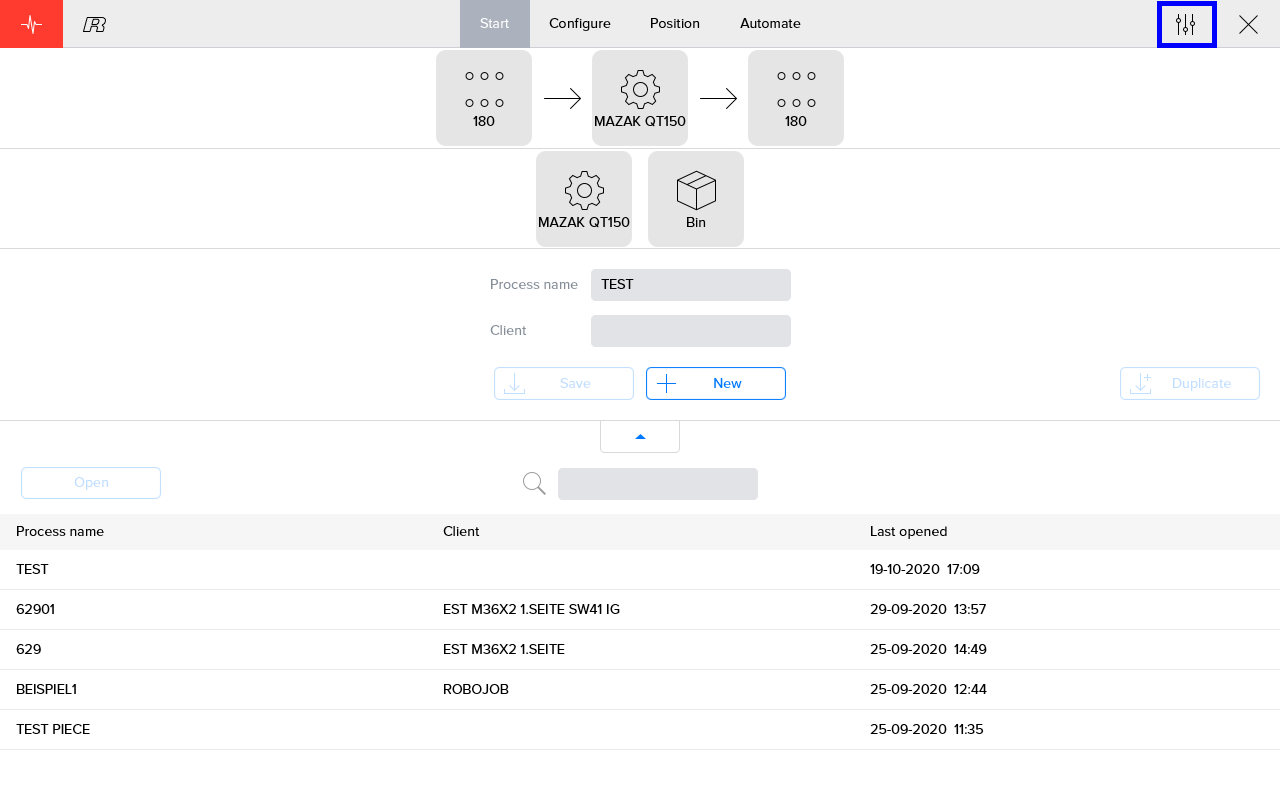The height and width of the screenshot is (800, 1280).
Task: Select the first 180 stacker tile
Action: (484, 98)
